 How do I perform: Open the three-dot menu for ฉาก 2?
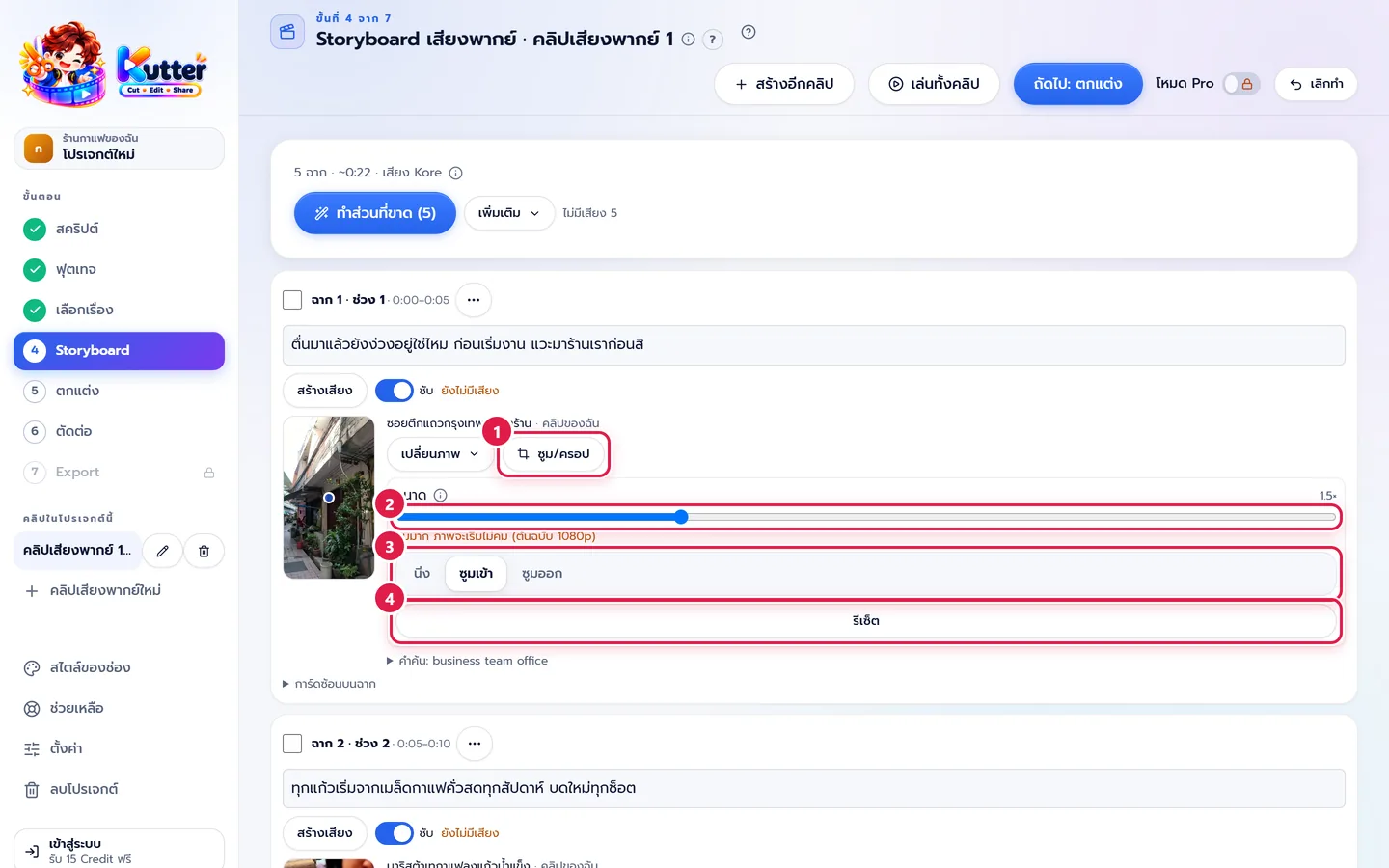(475, 744)
